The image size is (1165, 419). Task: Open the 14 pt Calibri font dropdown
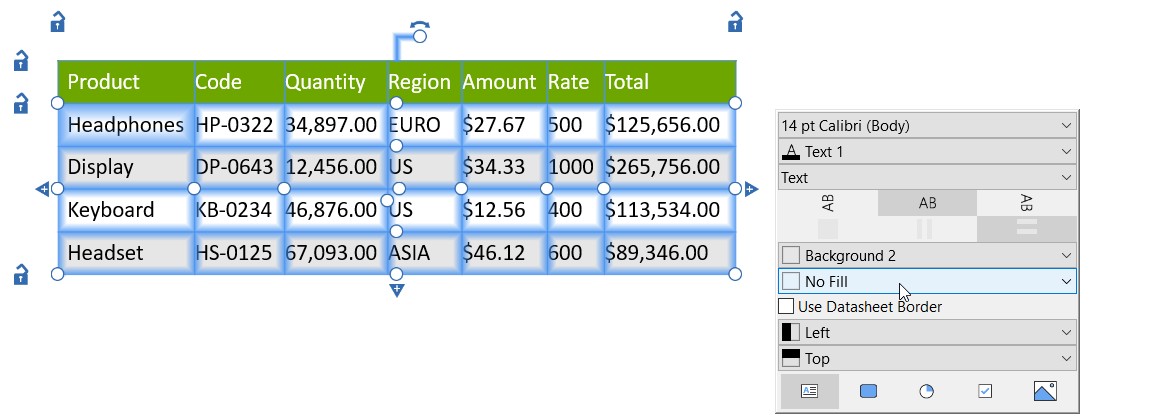[927, 126]
